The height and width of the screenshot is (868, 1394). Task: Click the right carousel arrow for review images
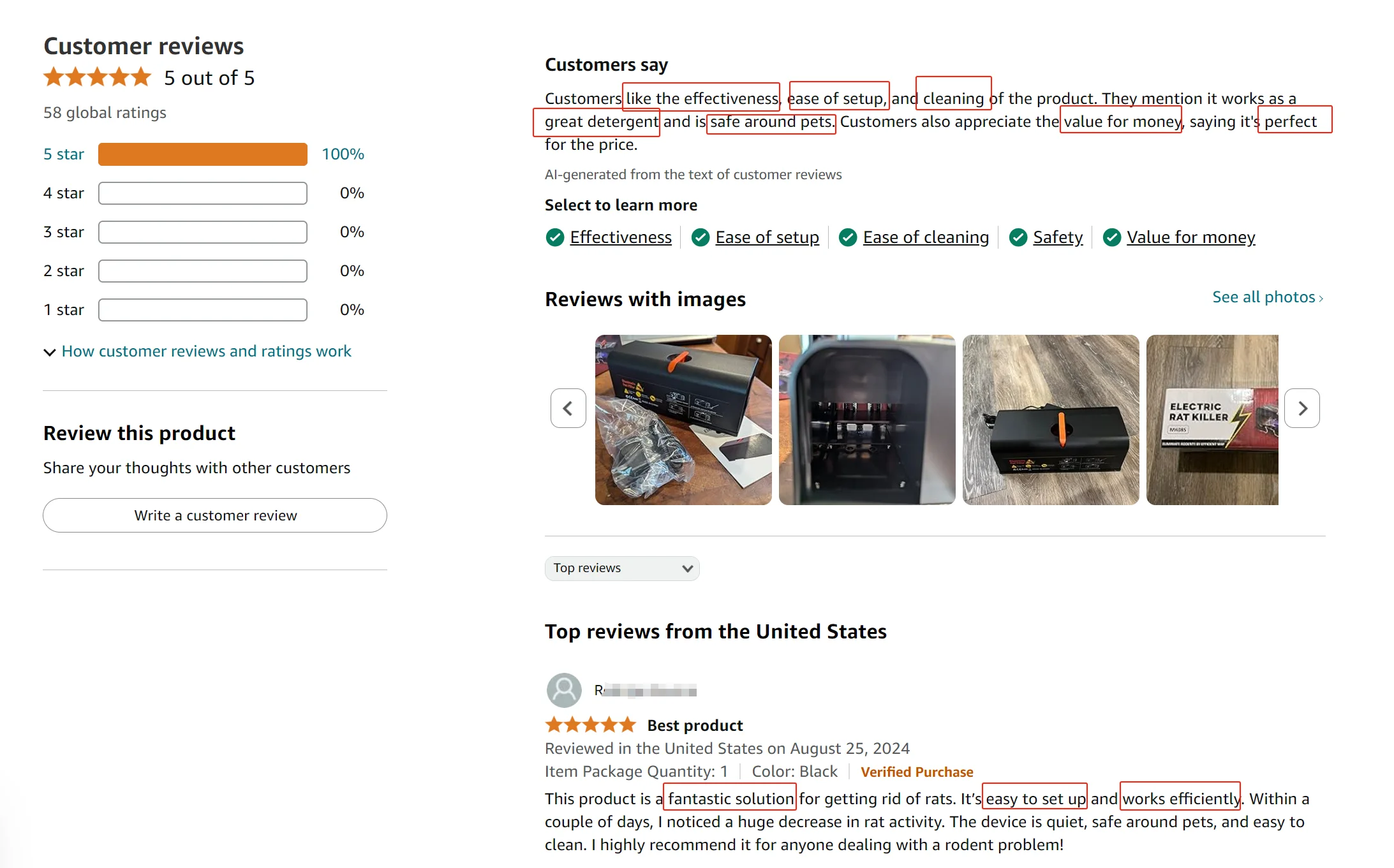pyautogui.click(x=1302, y=408)
